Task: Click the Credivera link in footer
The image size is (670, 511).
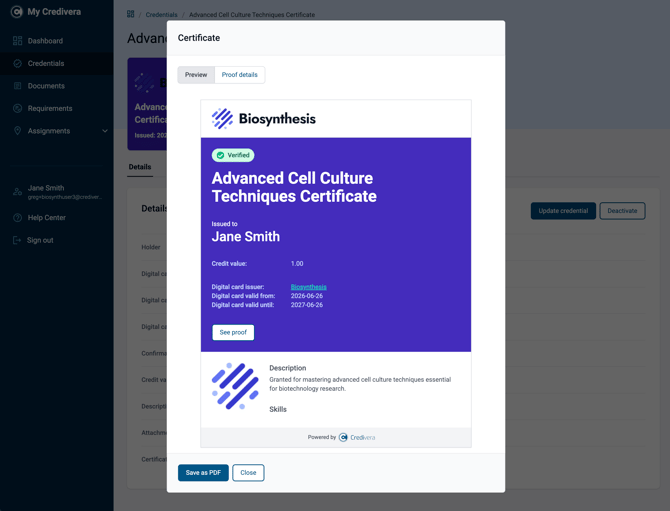Action: (363, 438)
